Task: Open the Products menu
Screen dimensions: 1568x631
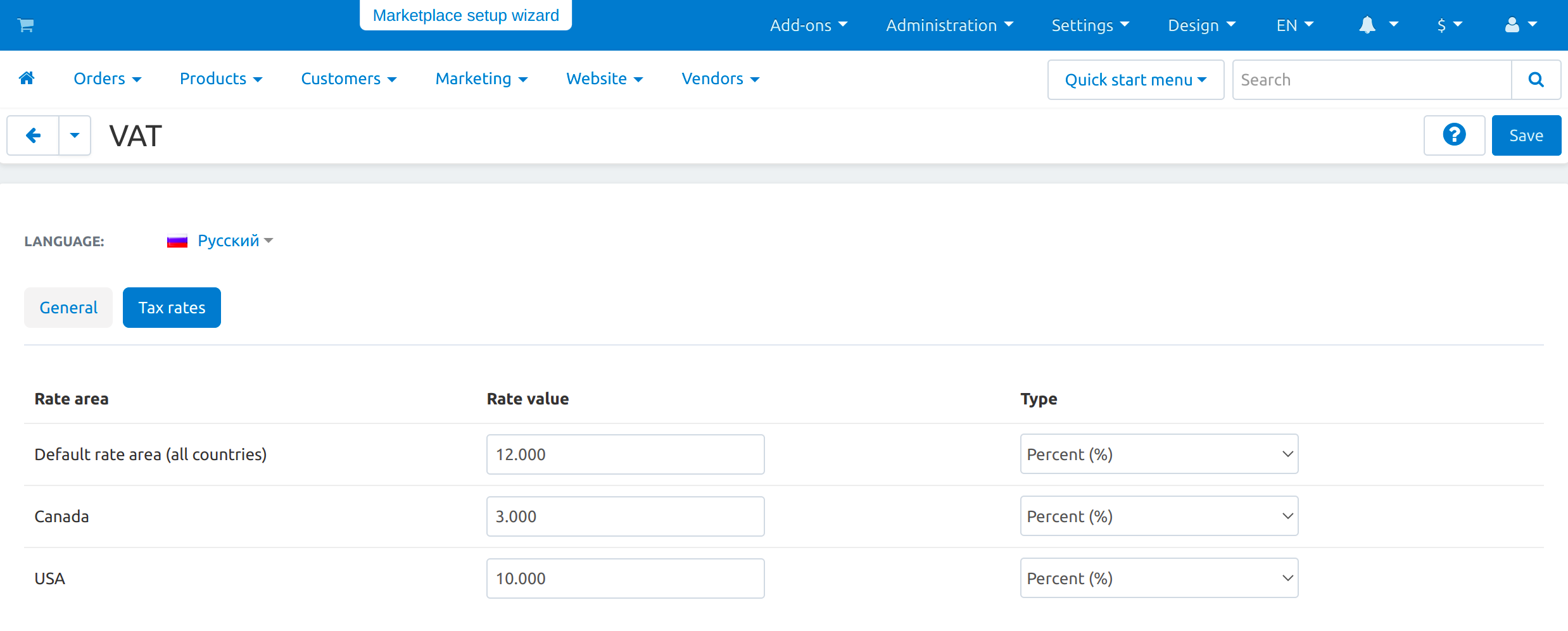Action: 220,78
